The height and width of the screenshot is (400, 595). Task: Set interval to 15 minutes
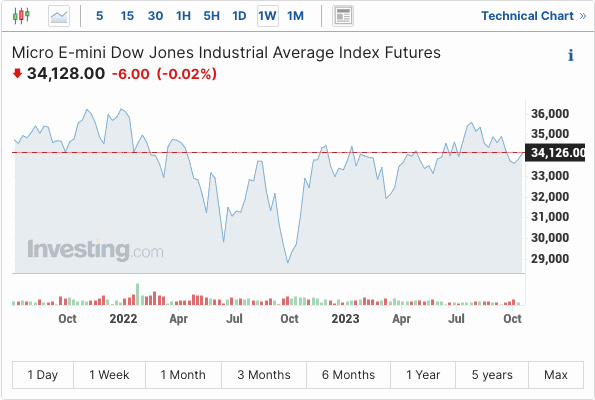click(127, 16)
